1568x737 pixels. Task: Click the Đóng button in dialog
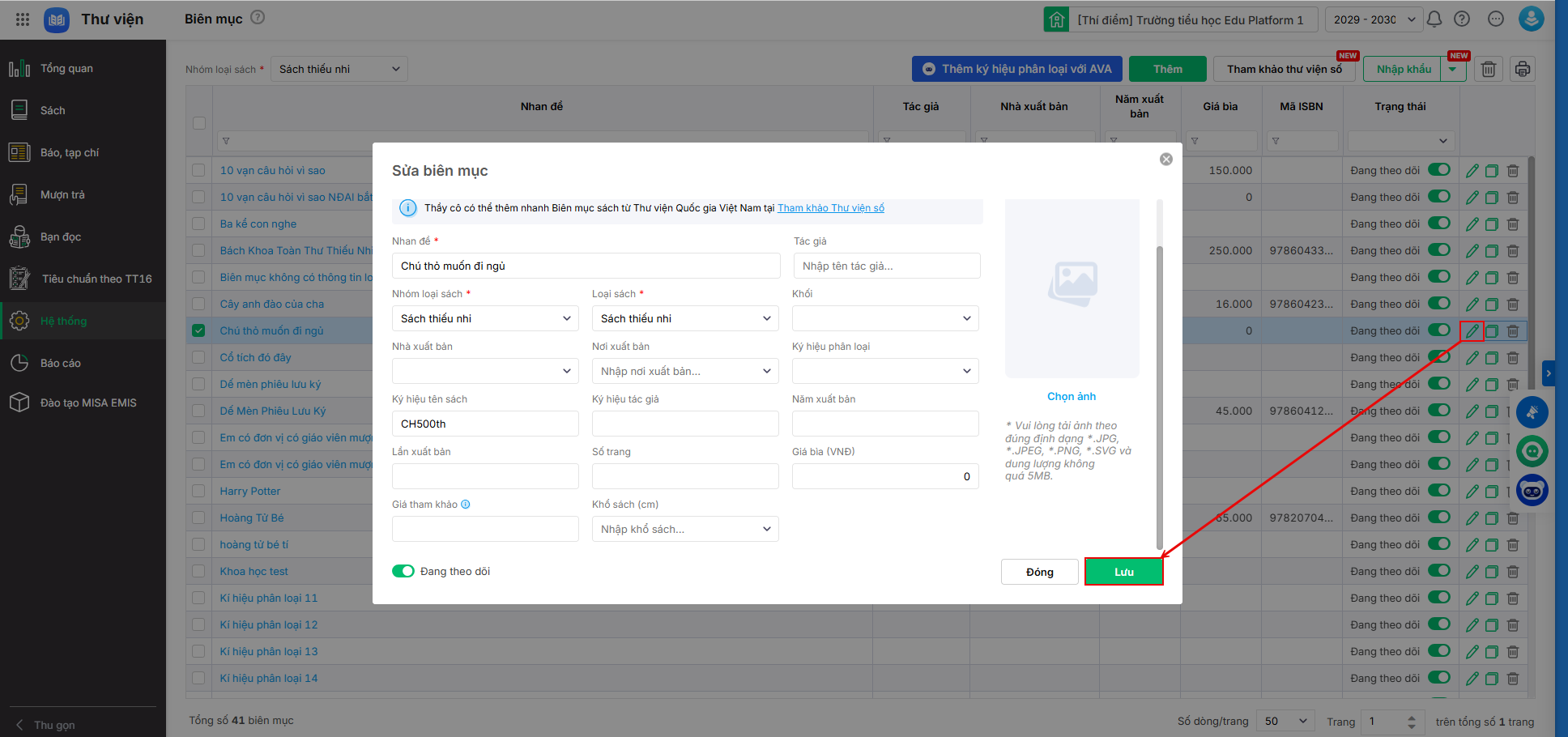[1040, 572]
